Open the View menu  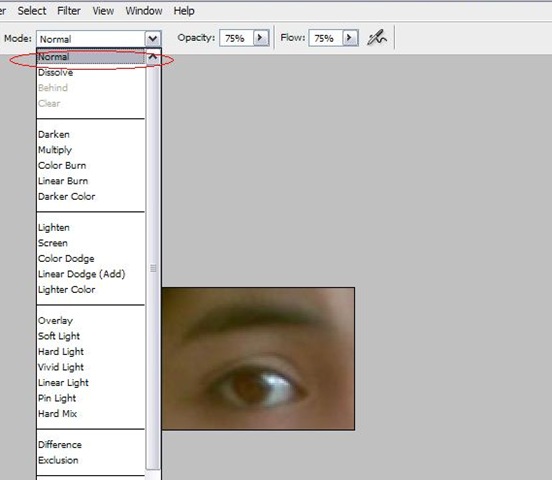click(x=103, y=11)
